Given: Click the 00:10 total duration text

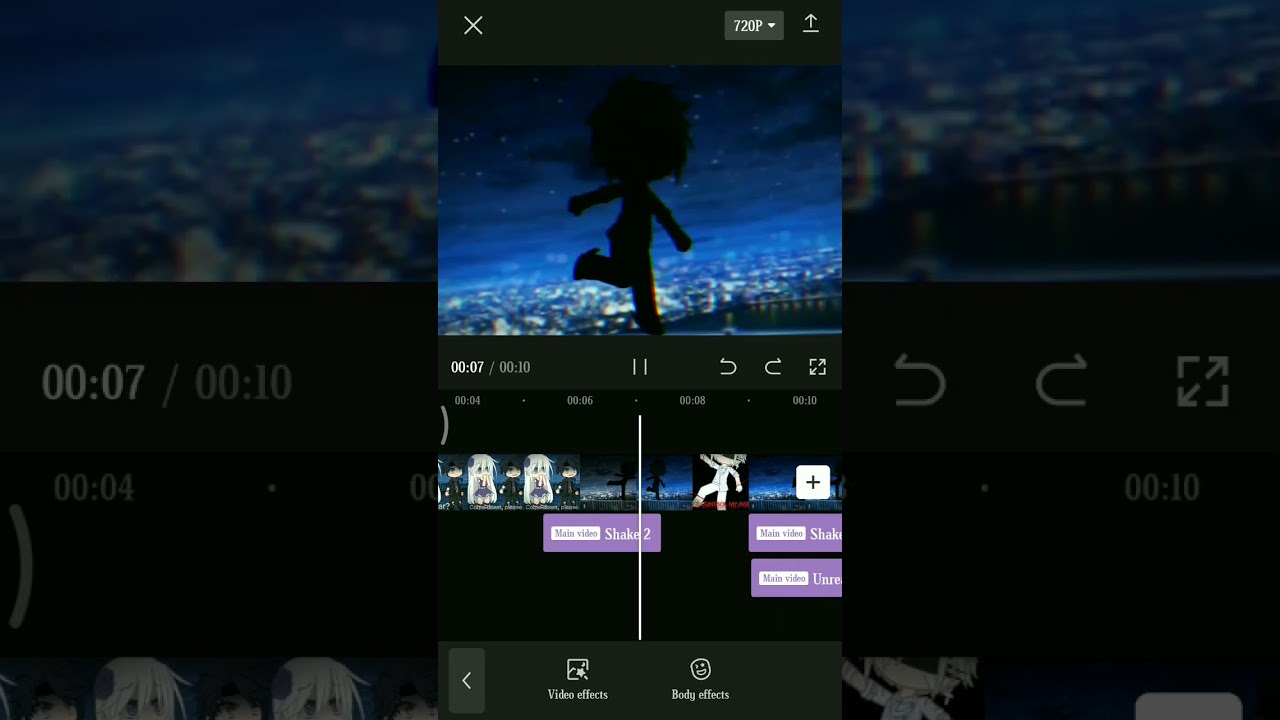Looking at the screenshot, I should click(x=514, y=367).
